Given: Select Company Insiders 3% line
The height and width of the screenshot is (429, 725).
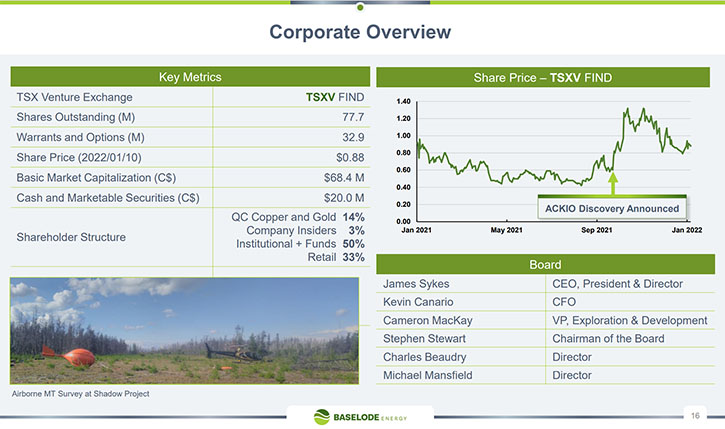Looking at the screenshot, I should 305,230.
